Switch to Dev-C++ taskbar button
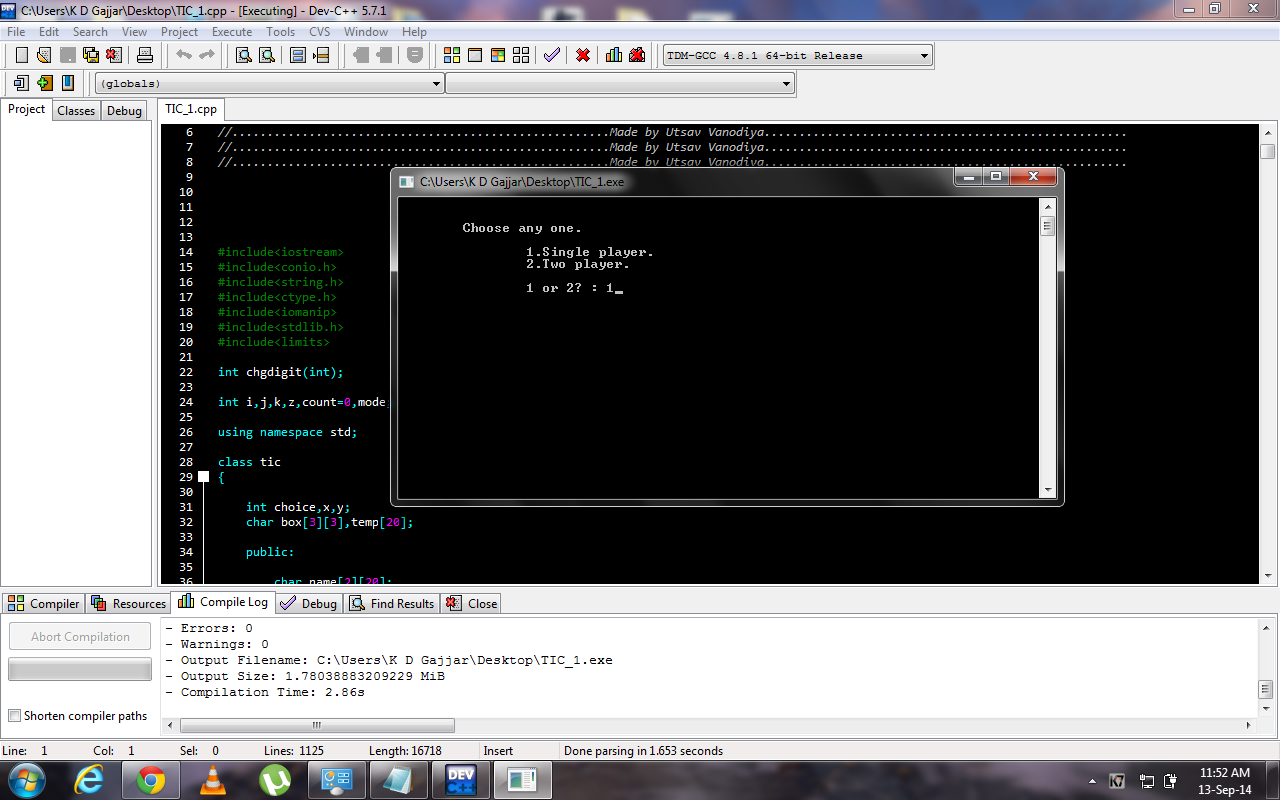Viewport: 1280px width, 800px height. 460,779
